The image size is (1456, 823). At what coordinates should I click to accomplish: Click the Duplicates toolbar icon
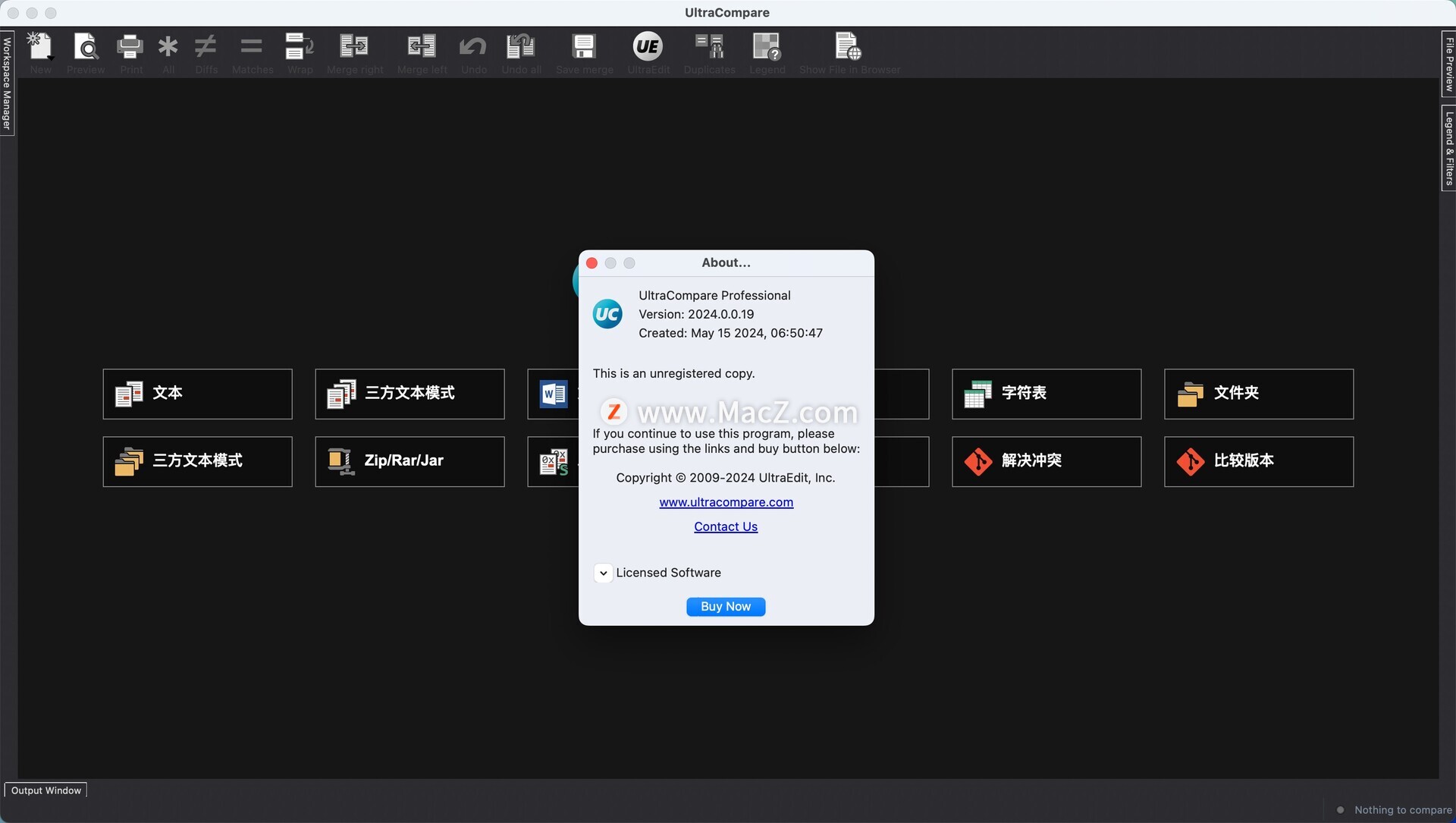click(710, 47)
